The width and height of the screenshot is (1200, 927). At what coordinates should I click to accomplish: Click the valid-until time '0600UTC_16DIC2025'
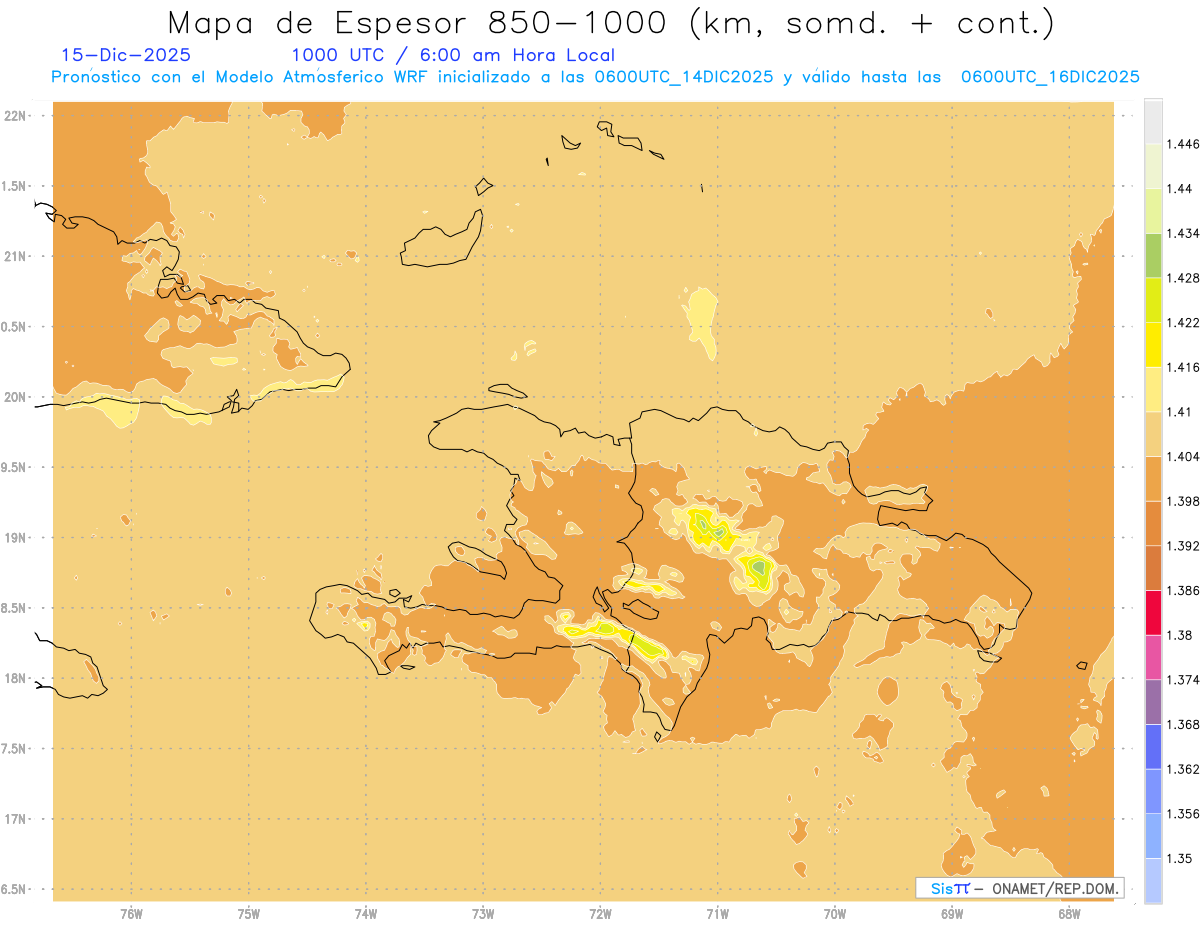click(1050, 77)
